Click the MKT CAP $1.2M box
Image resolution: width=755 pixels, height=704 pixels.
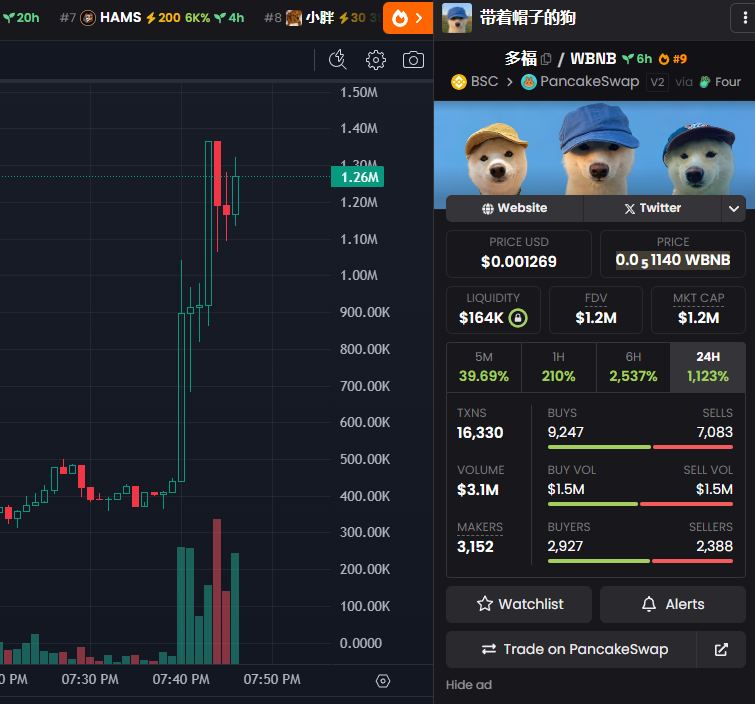pyautogui.click(x=698, y=310)
